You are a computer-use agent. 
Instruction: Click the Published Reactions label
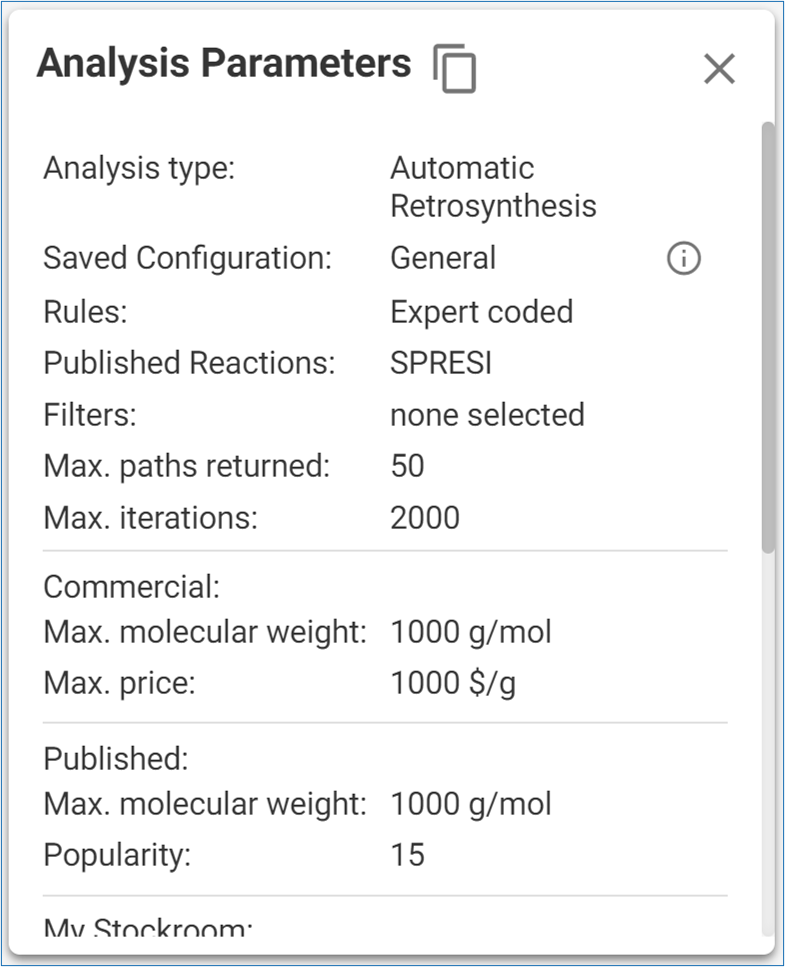tap(189, 363)
